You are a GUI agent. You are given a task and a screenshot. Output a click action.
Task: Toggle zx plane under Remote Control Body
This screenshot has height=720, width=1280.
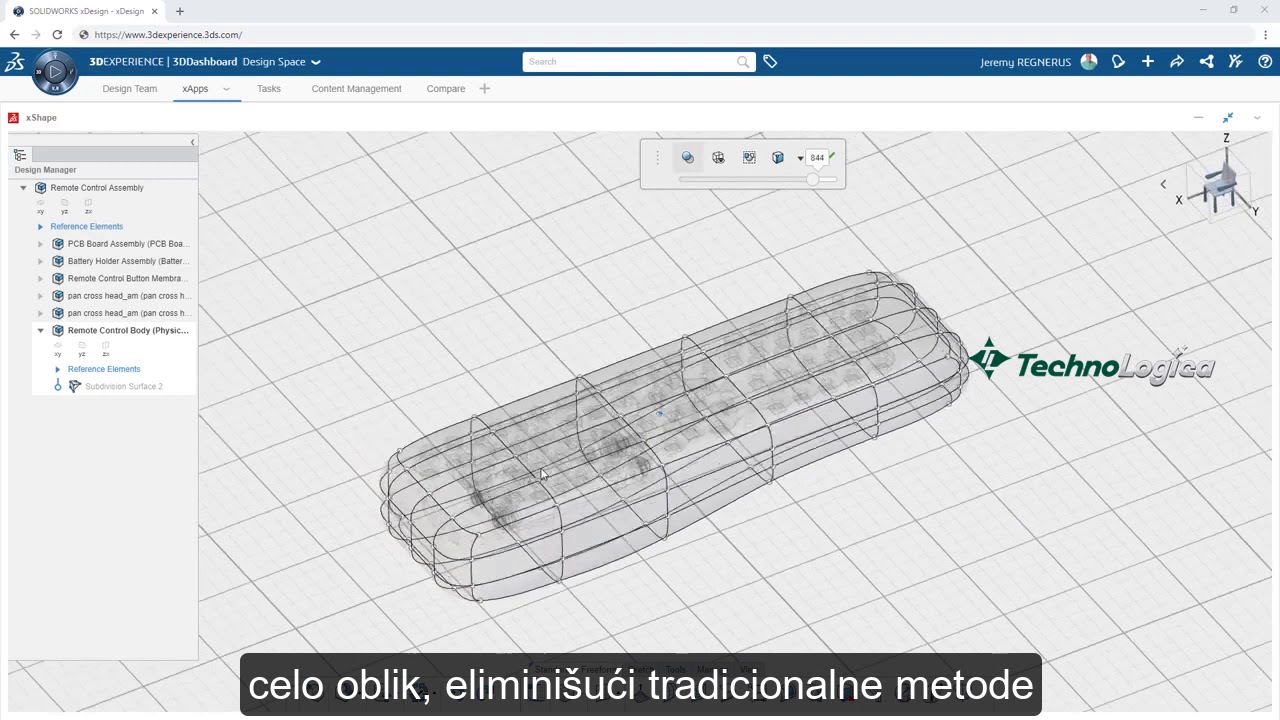pyautogui.click(x=106, y=348)
